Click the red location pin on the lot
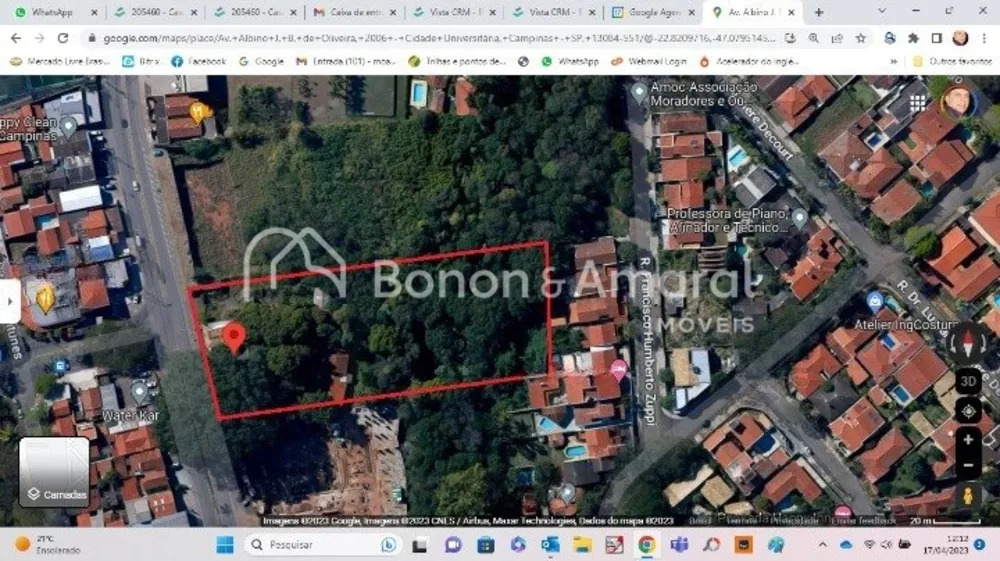Viewport: 1000px width, 561px height. pyautogui.click(x=234, y=338)
